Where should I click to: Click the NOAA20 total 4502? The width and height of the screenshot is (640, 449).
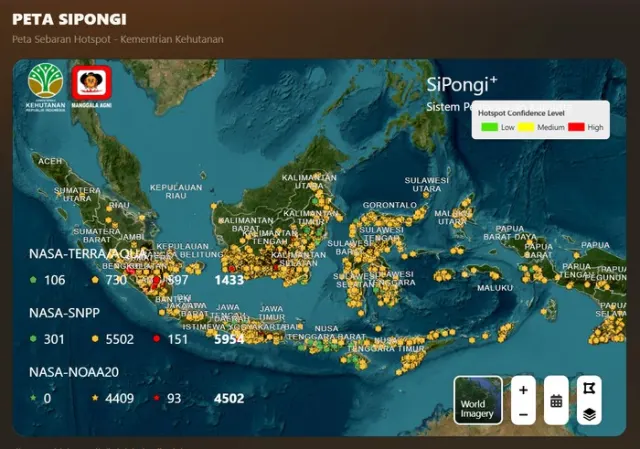click(229, 398)
